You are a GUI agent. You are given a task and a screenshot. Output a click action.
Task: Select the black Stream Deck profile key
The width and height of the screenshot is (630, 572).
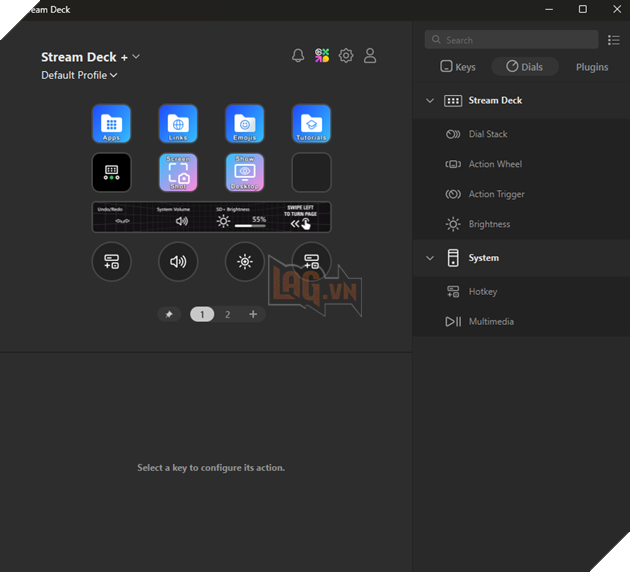tap(111, 172)
